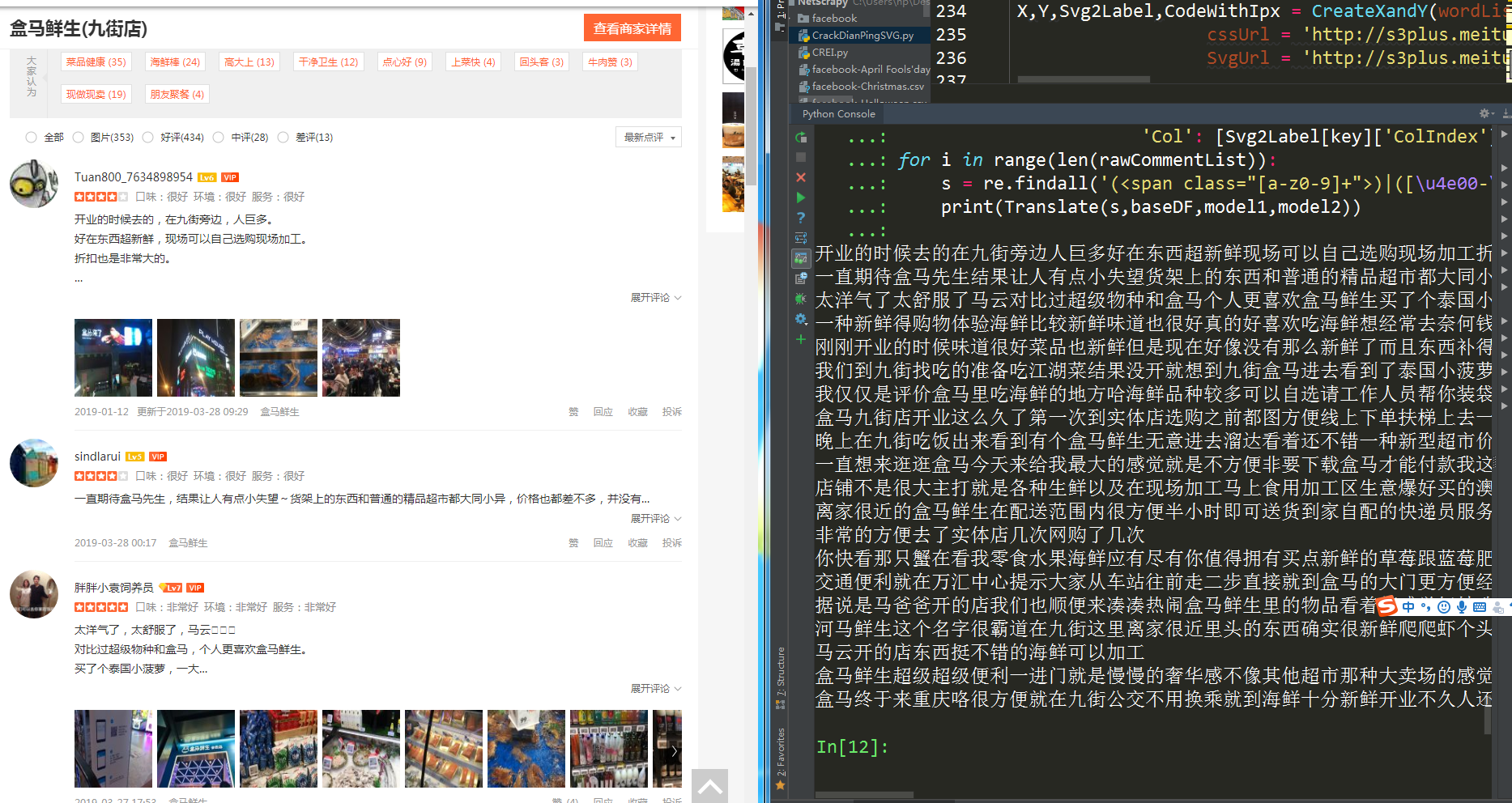
Task: Click the editor horizontal scrollbar thumb
Action: 1083,79
